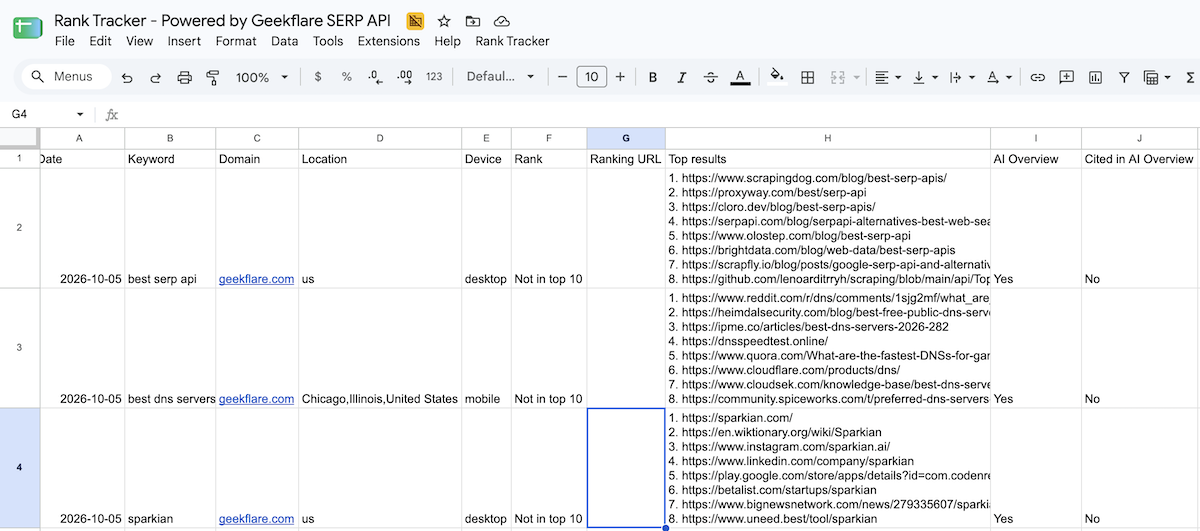Insert a chart
The width and height of the screenshot is (1200, 531).
pyautogui.click(x=1095, y=77)
